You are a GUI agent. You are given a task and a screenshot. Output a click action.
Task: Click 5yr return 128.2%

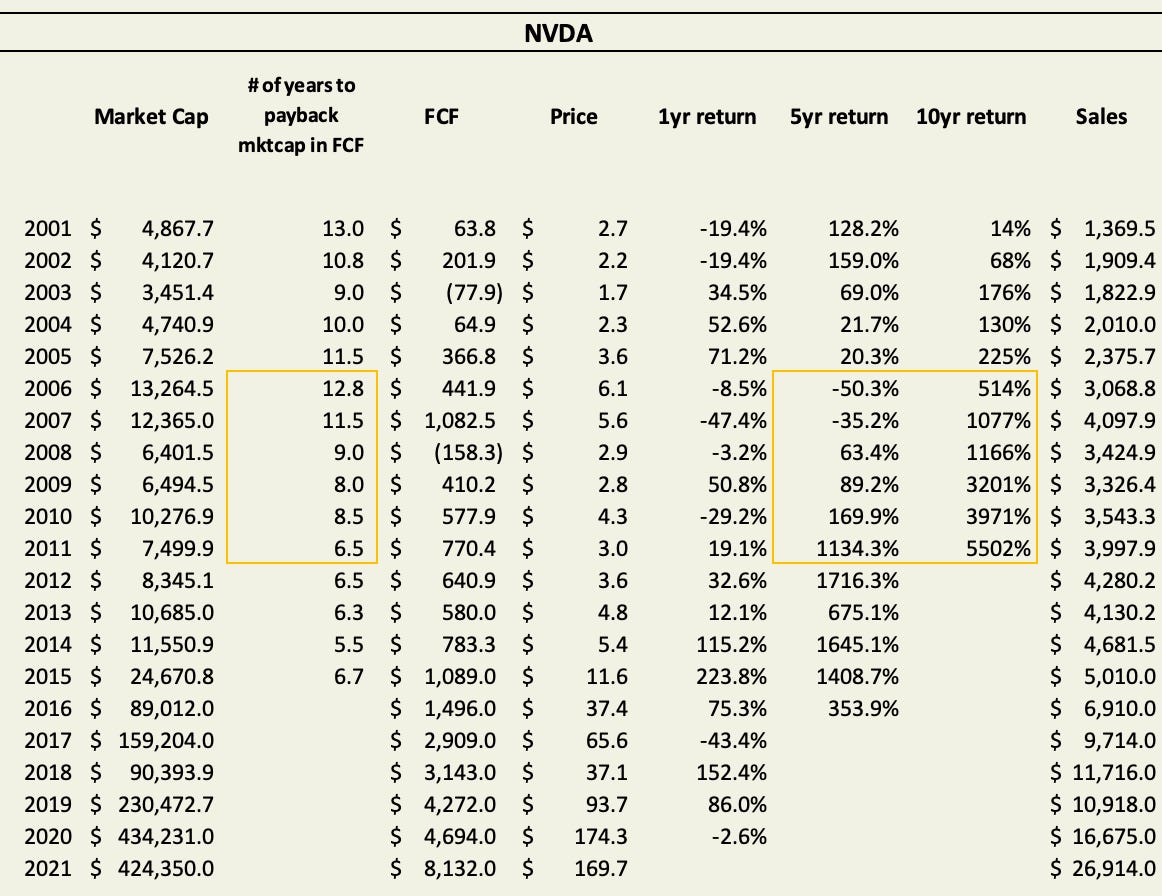pyautogui.click(x=863, y=228)
